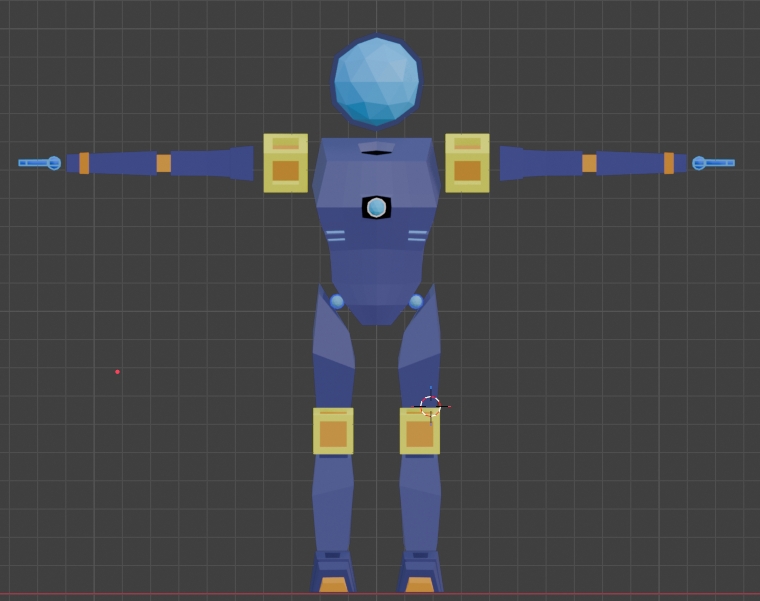This screenshot has width=760, height=601.
Task: Select the blue hip joint sphere on the left
Action: (337, 302)
